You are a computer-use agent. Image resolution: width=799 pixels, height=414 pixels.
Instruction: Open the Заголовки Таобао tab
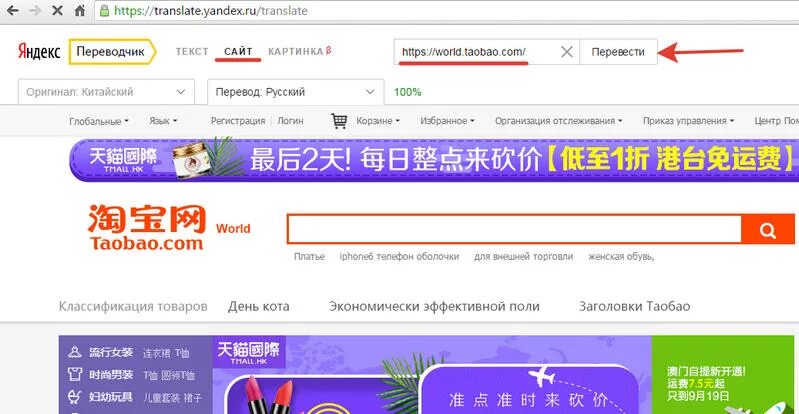(634, 306)
